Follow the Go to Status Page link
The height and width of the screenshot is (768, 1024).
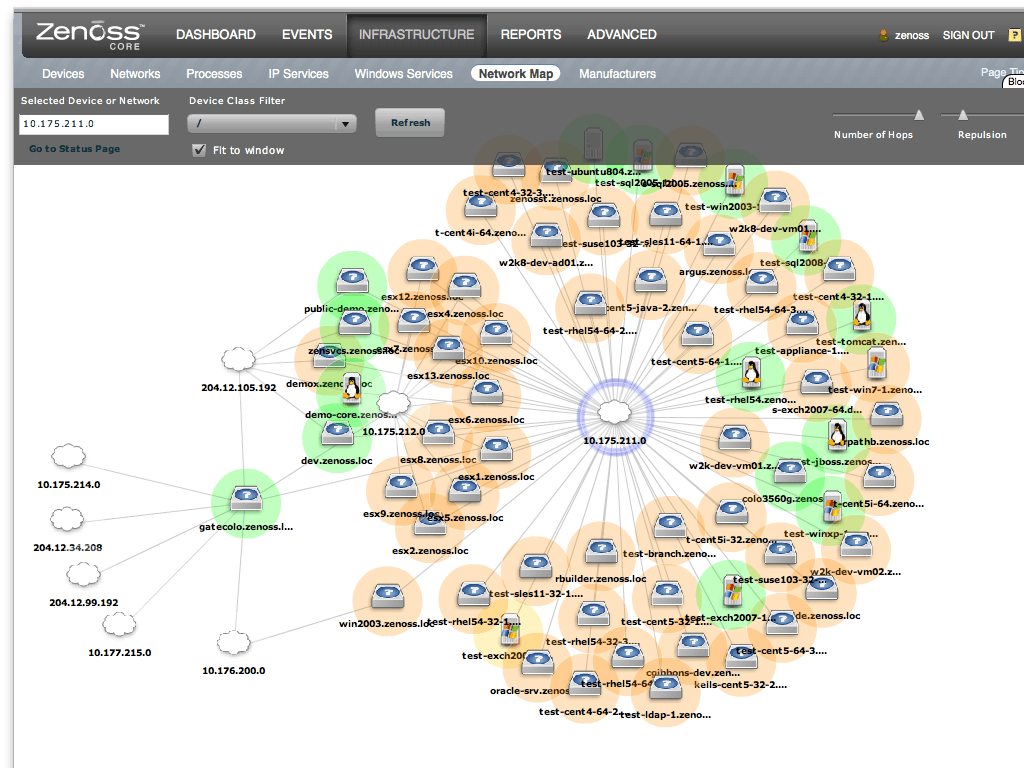tap(74, 149)
